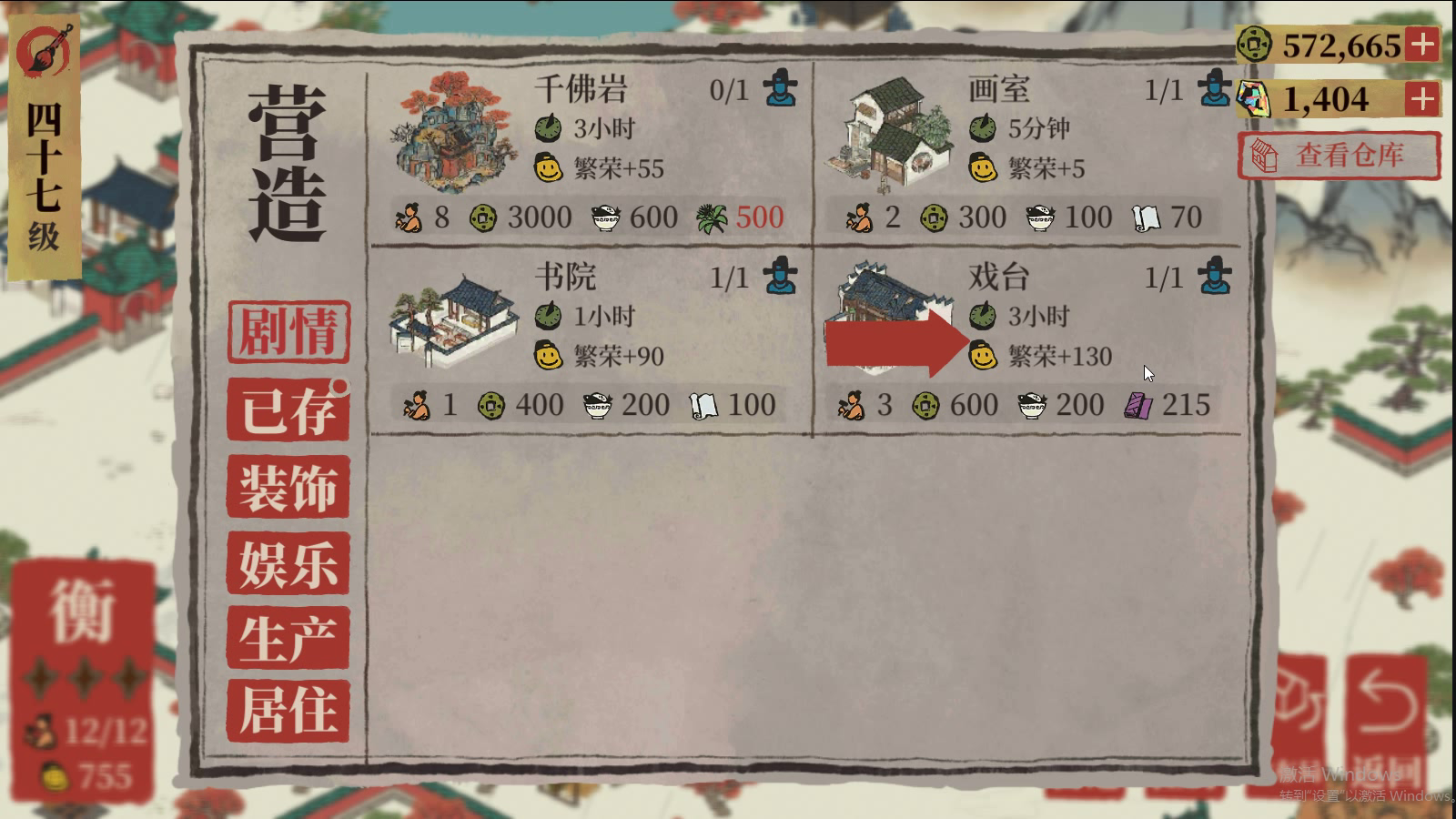Click the 画室 building picture

tap(889, 135)
